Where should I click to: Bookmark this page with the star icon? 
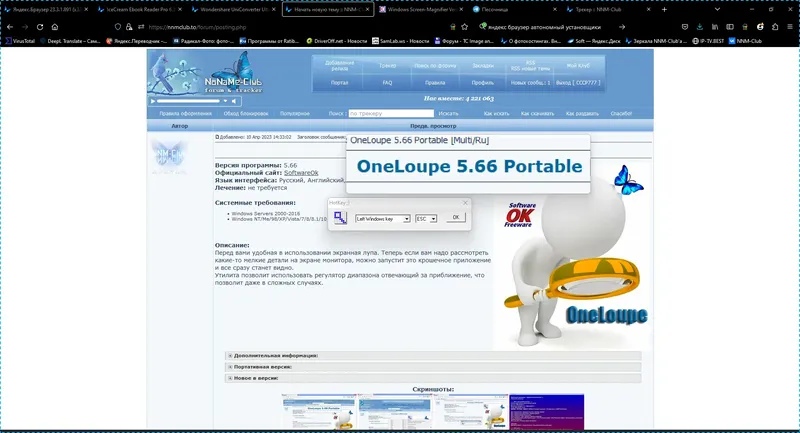tap(465, 27)
